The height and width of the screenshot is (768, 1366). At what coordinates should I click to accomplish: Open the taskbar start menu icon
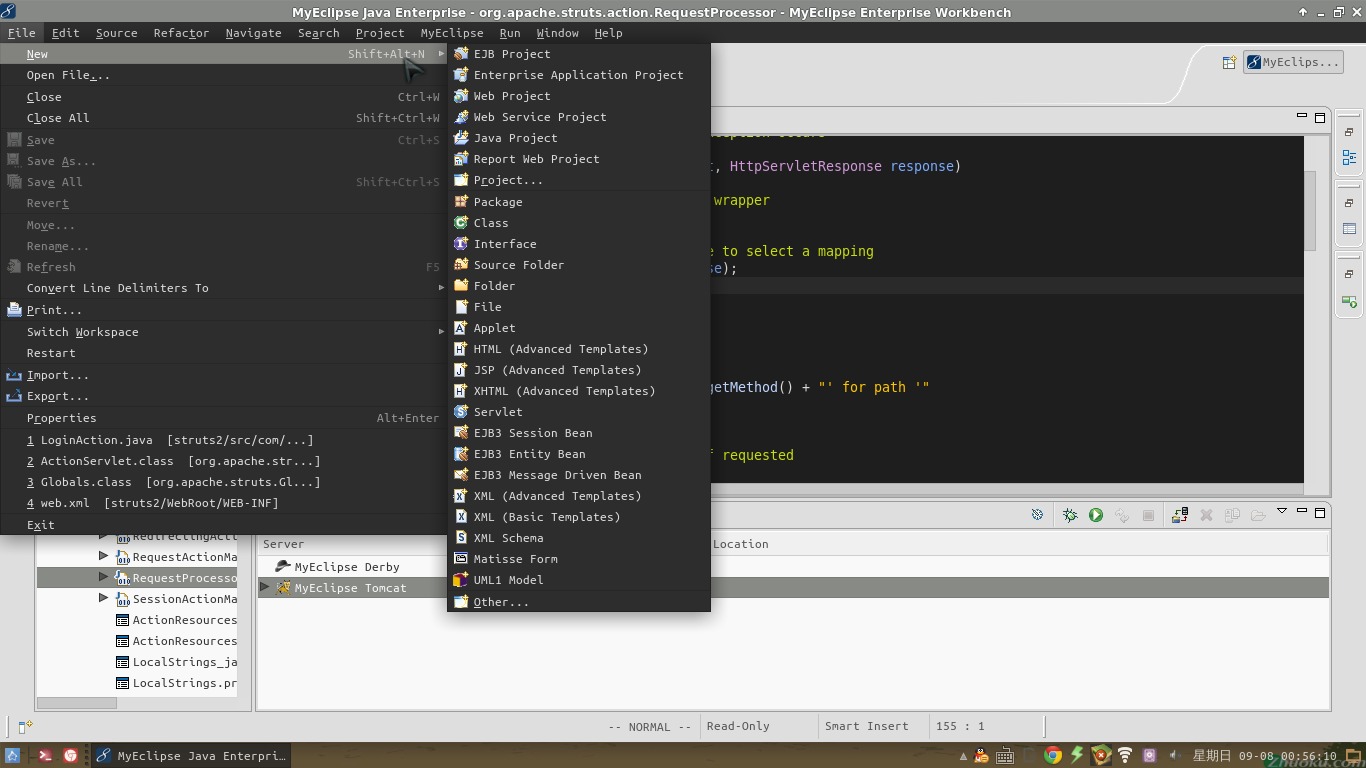(13, 756)
